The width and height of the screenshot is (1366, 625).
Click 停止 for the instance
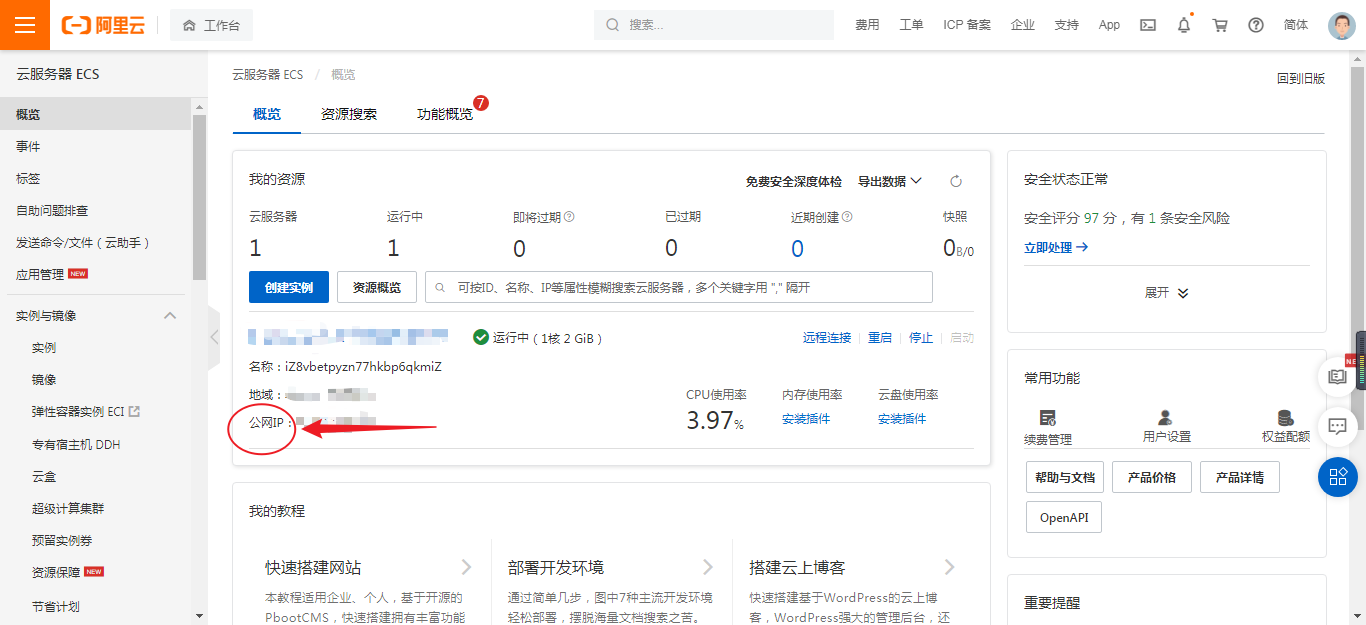coord(921,338)
